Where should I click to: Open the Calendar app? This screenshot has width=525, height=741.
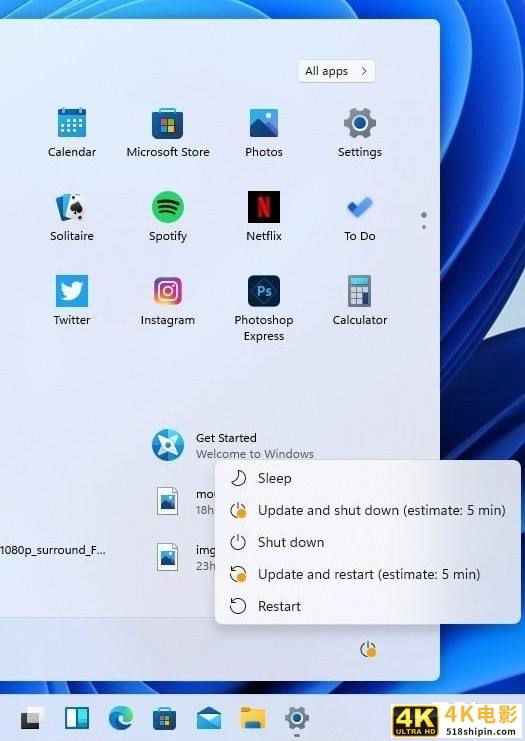(x=72, y=132)
